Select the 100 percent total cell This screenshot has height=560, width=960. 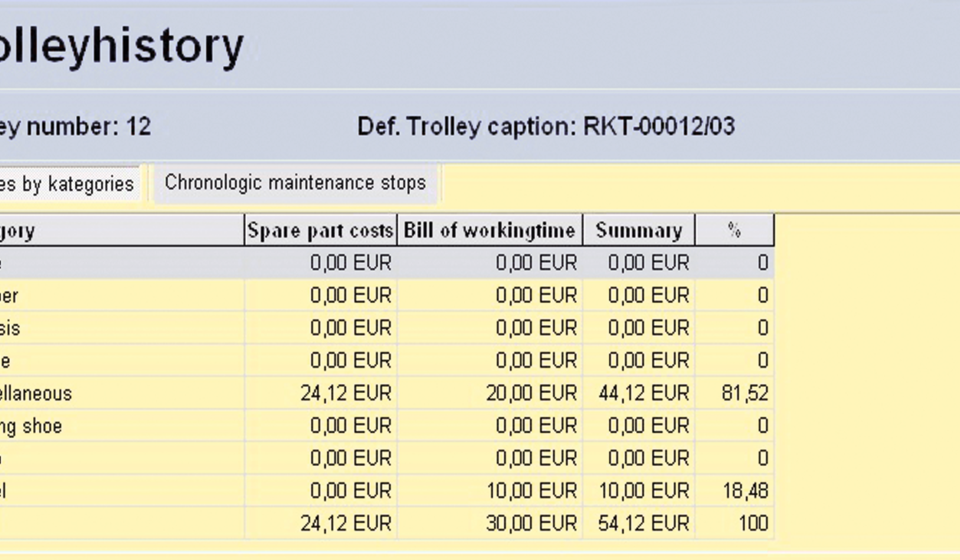click(x=752, y=523)
